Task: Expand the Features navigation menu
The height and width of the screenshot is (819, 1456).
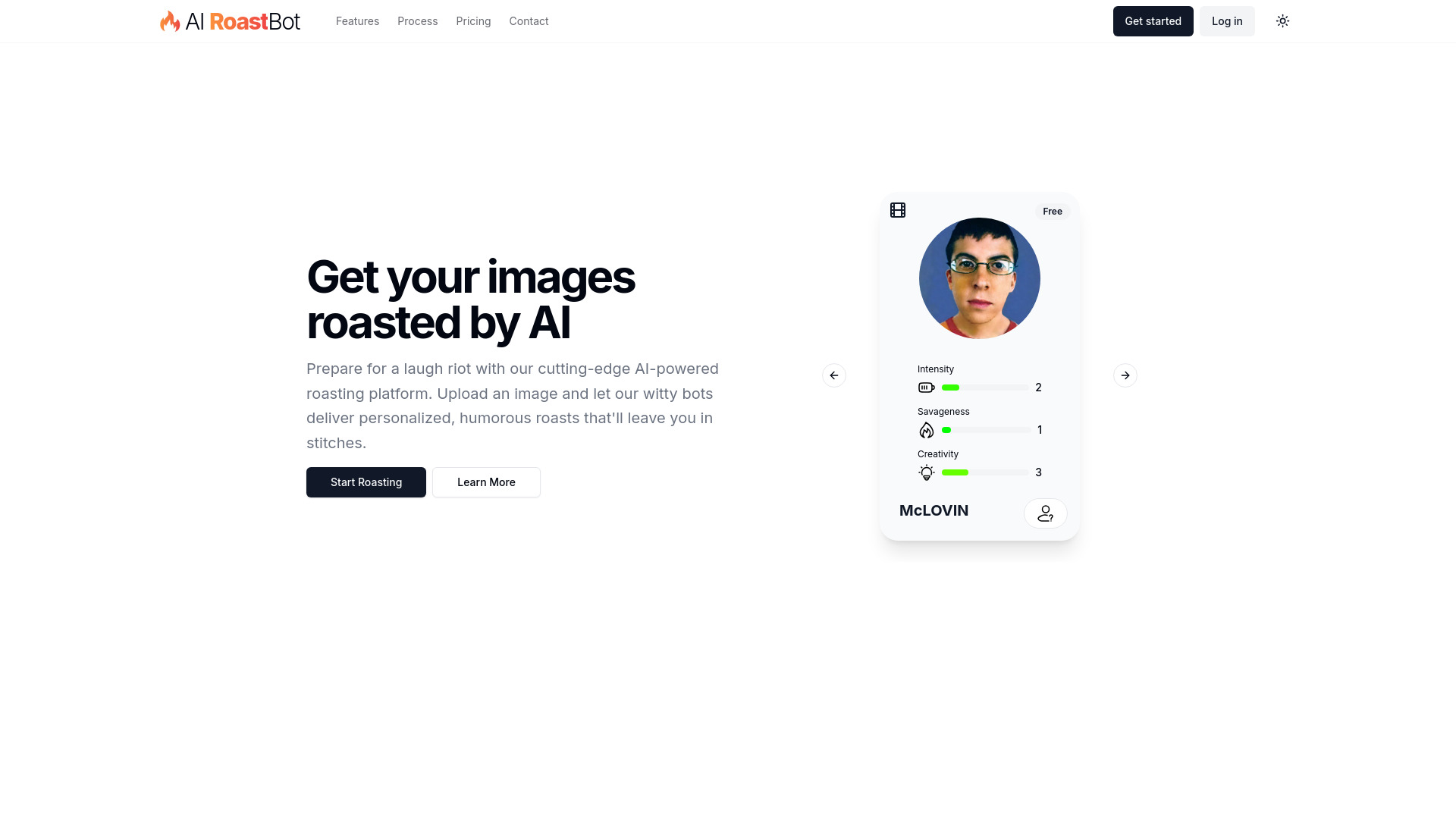Action: tap(357, 21)
